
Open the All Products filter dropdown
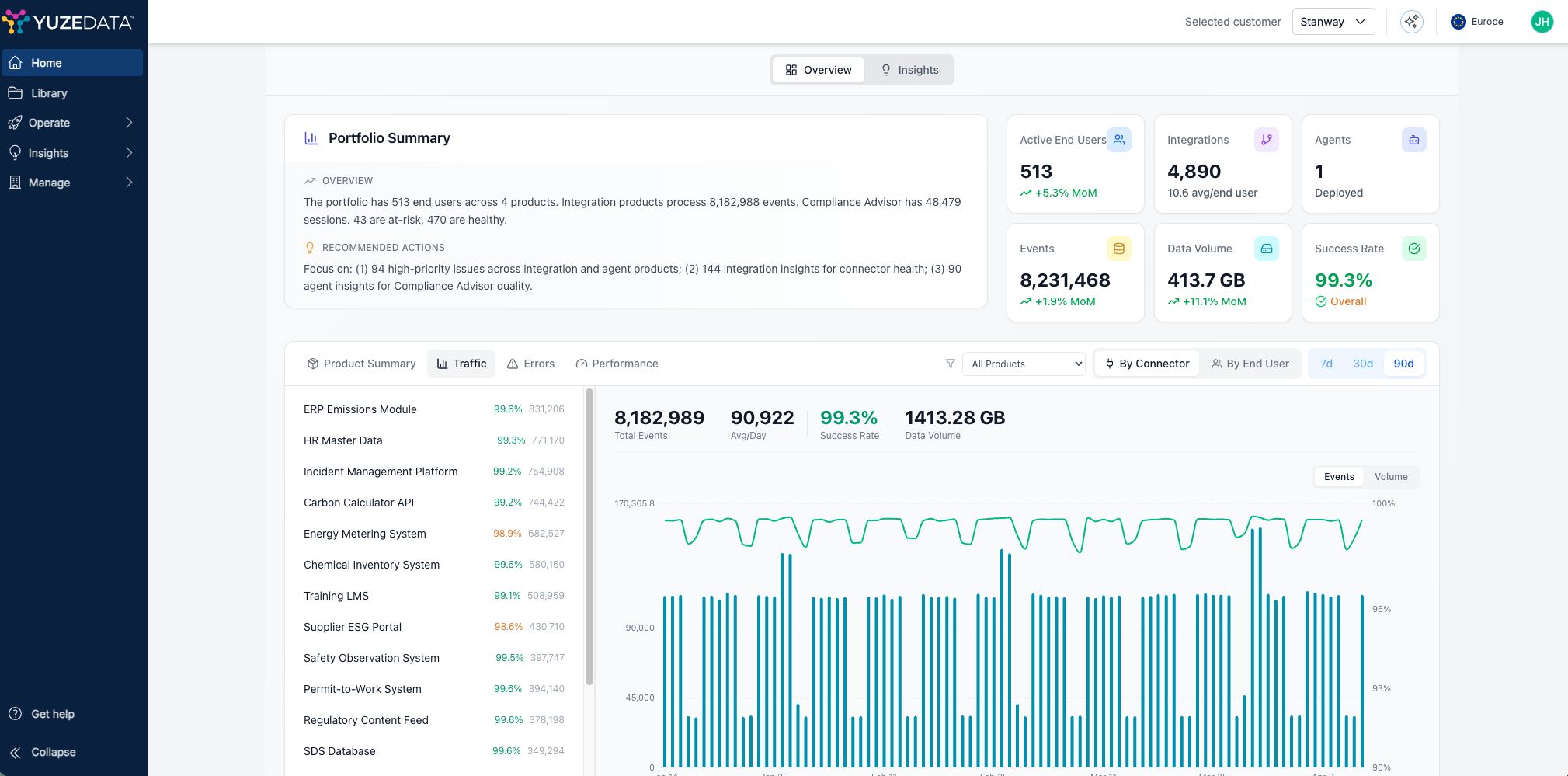click(1024, 364)
